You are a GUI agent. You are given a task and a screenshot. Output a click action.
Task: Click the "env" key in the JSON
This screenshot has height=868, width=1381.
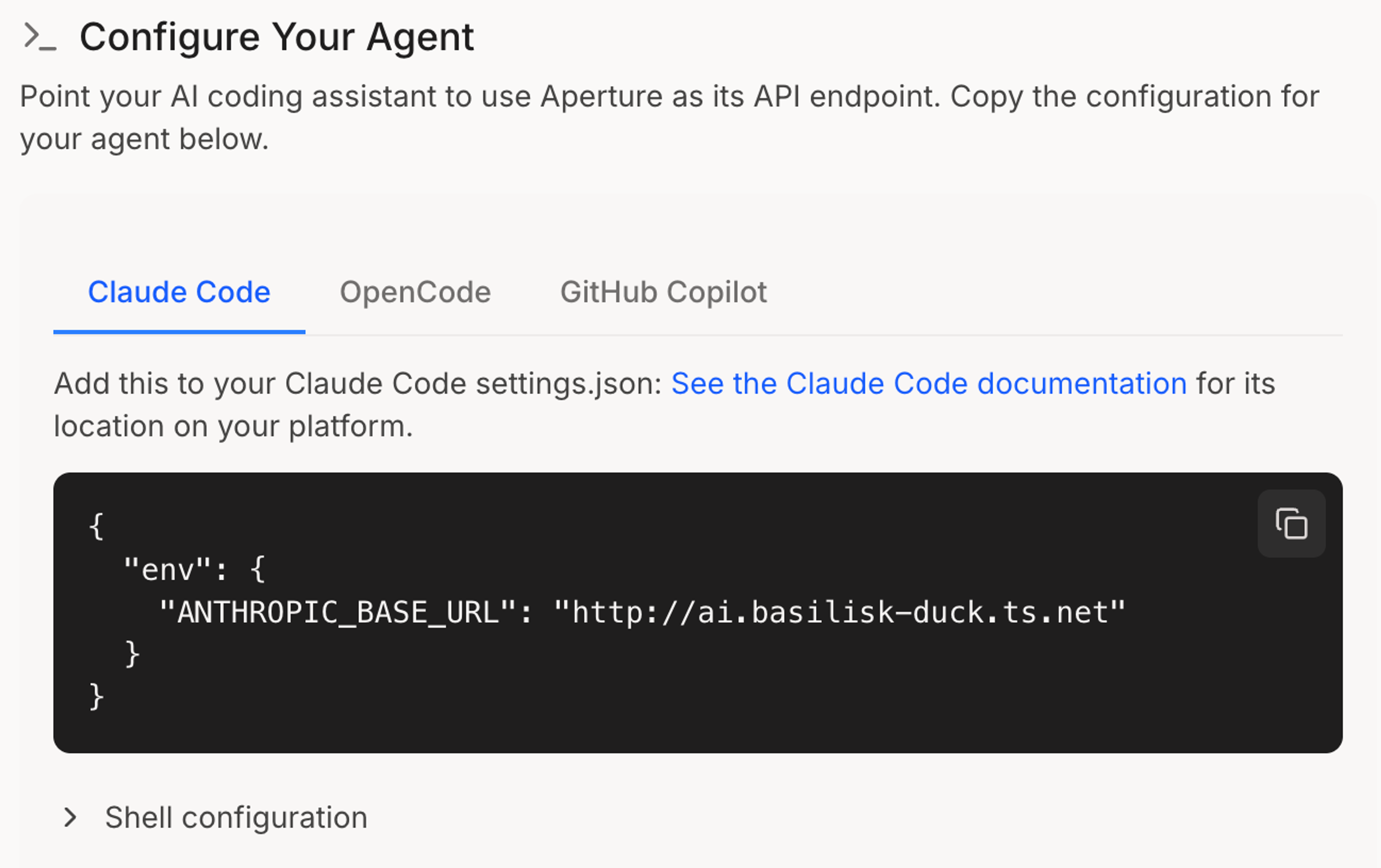pos(168,570)
